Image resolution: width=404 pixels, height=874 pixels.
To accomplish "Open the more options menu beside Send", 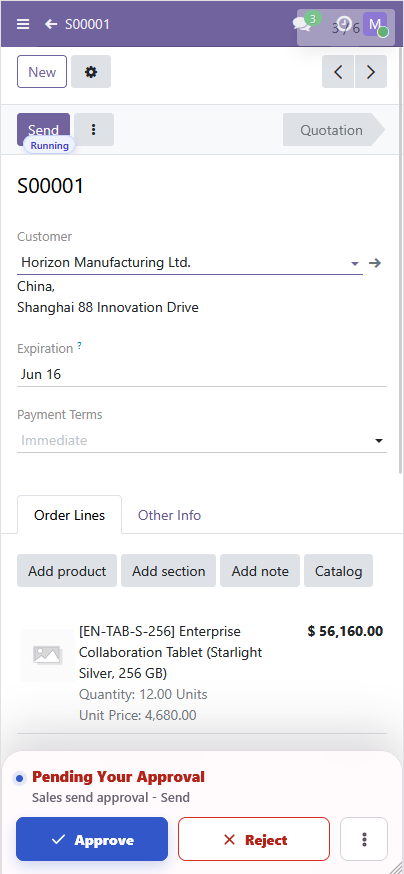I will [94, 130].
